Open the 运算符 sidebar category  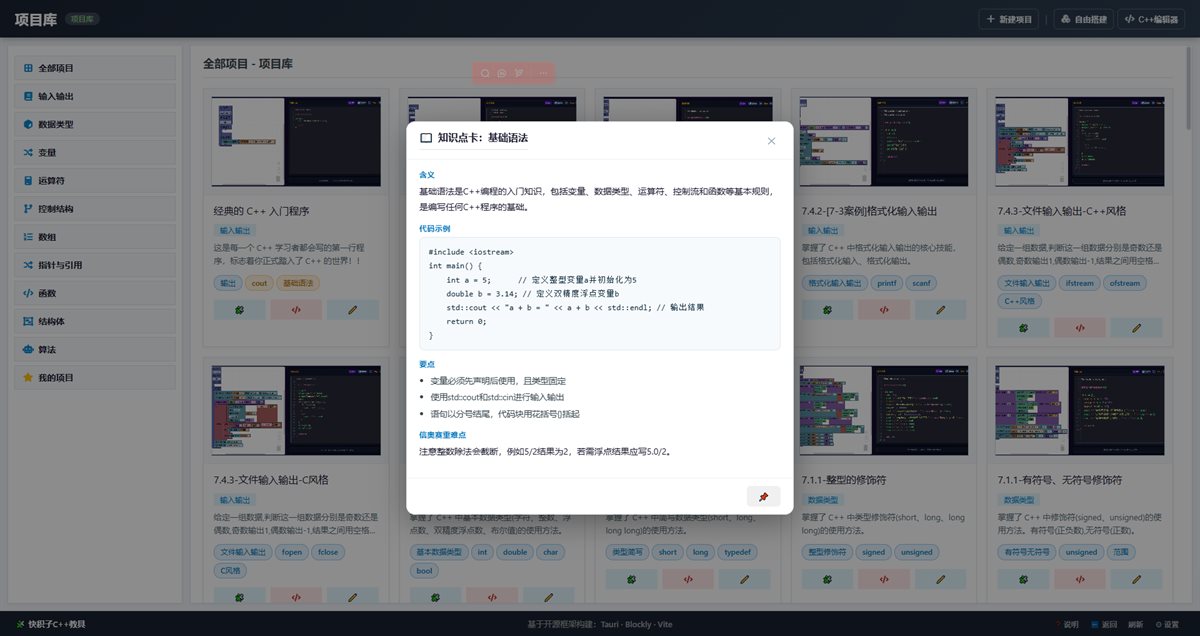coord(95,181)
